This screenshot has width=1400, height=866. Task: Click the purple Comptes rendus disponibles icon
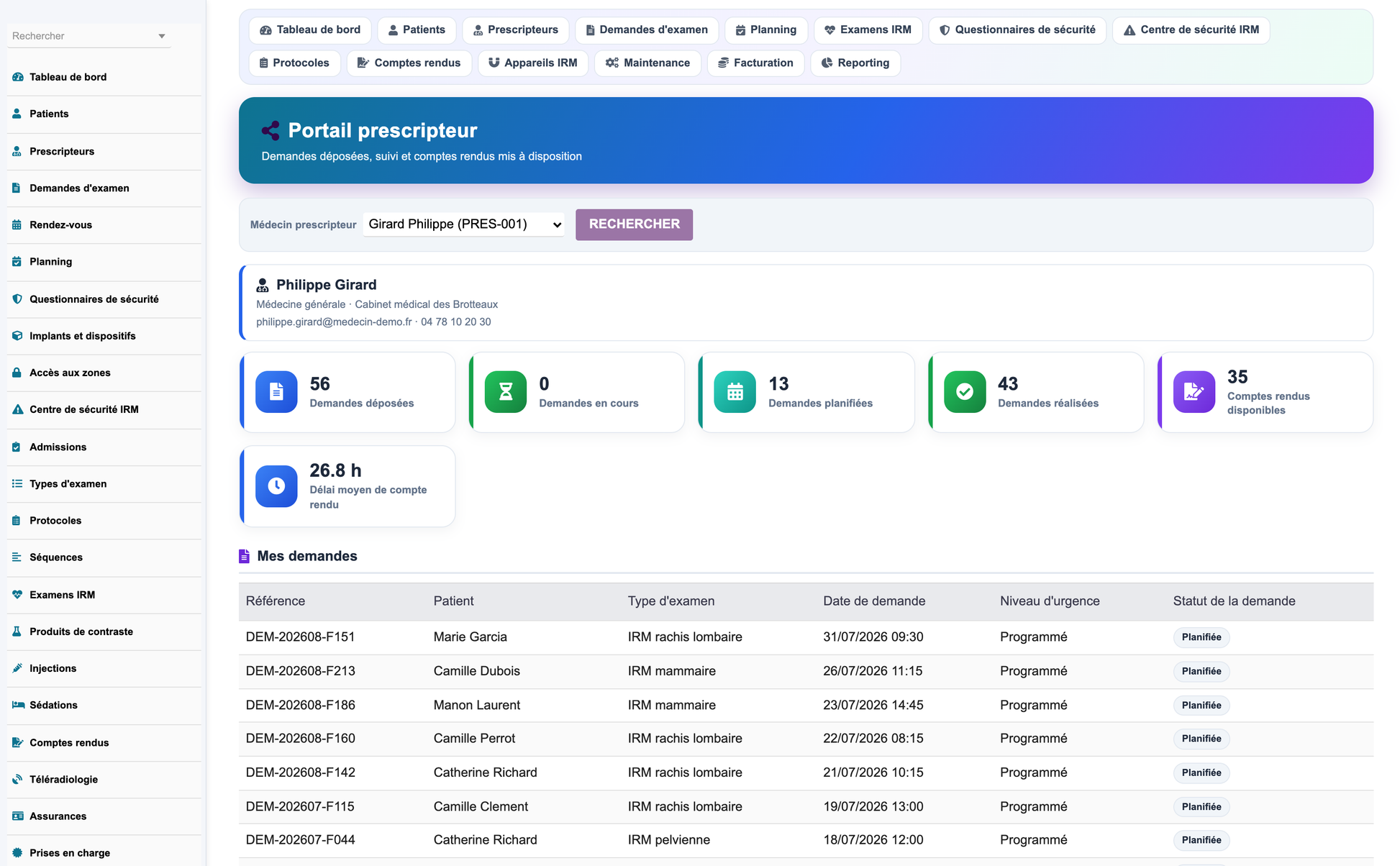click(1194, 392)
